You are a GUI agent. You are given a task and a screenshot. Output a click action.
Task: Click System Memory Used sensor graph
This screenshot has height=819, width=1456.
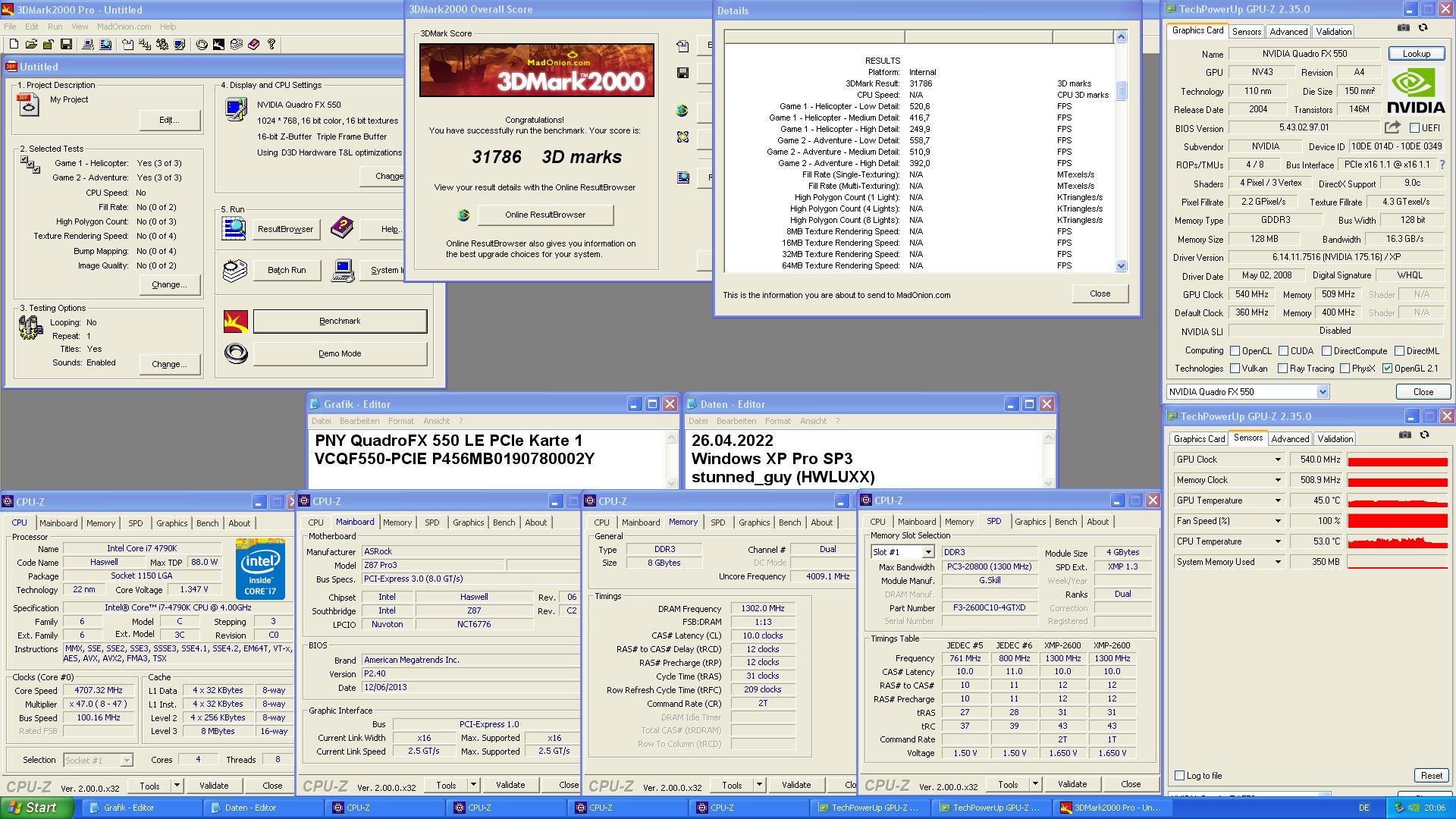click(x=1398, y=562)
